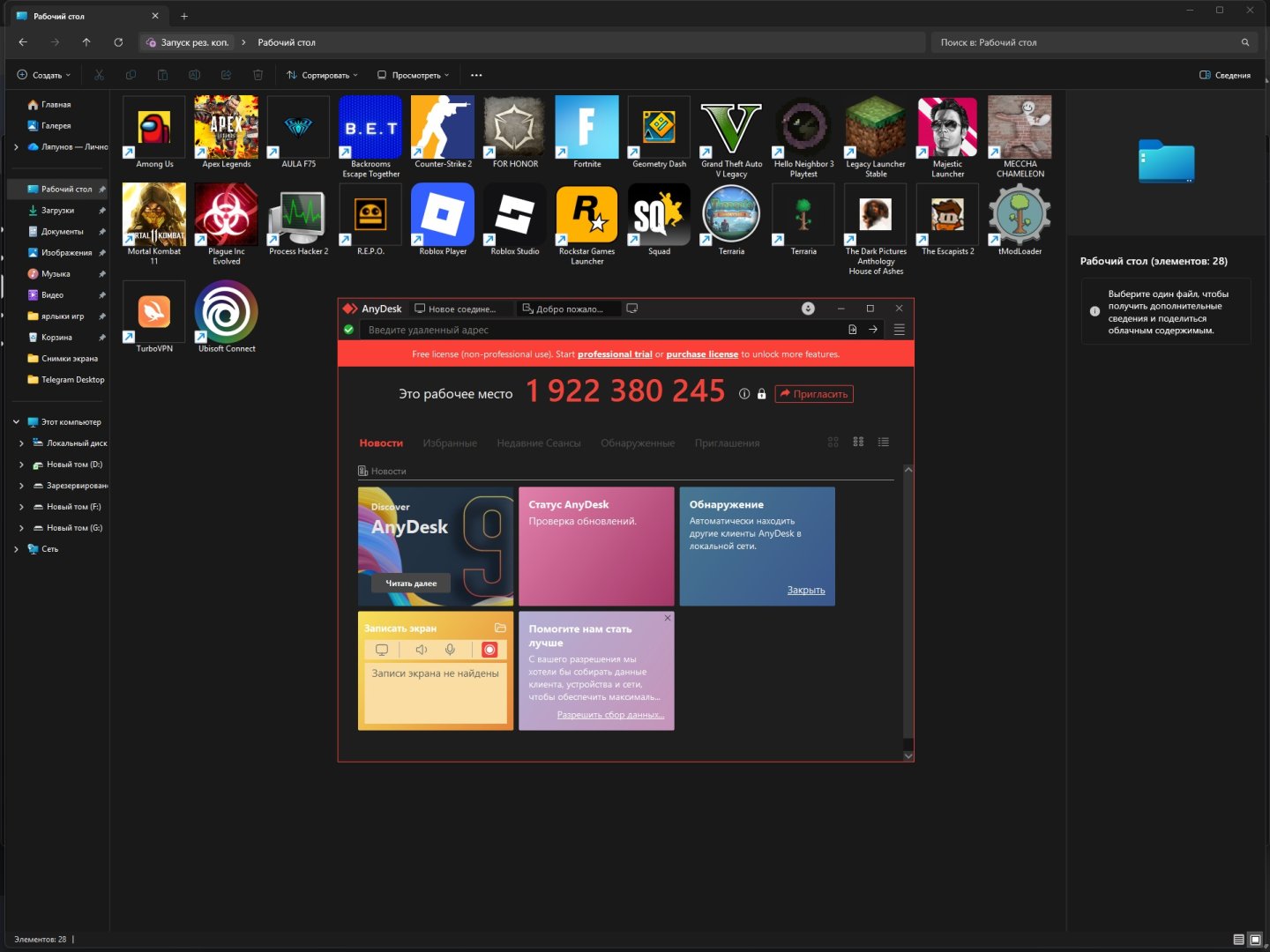The image size is (1270, 952).
Task: Collapse the Этот компьютер tree node
Action: coord(16,422)
